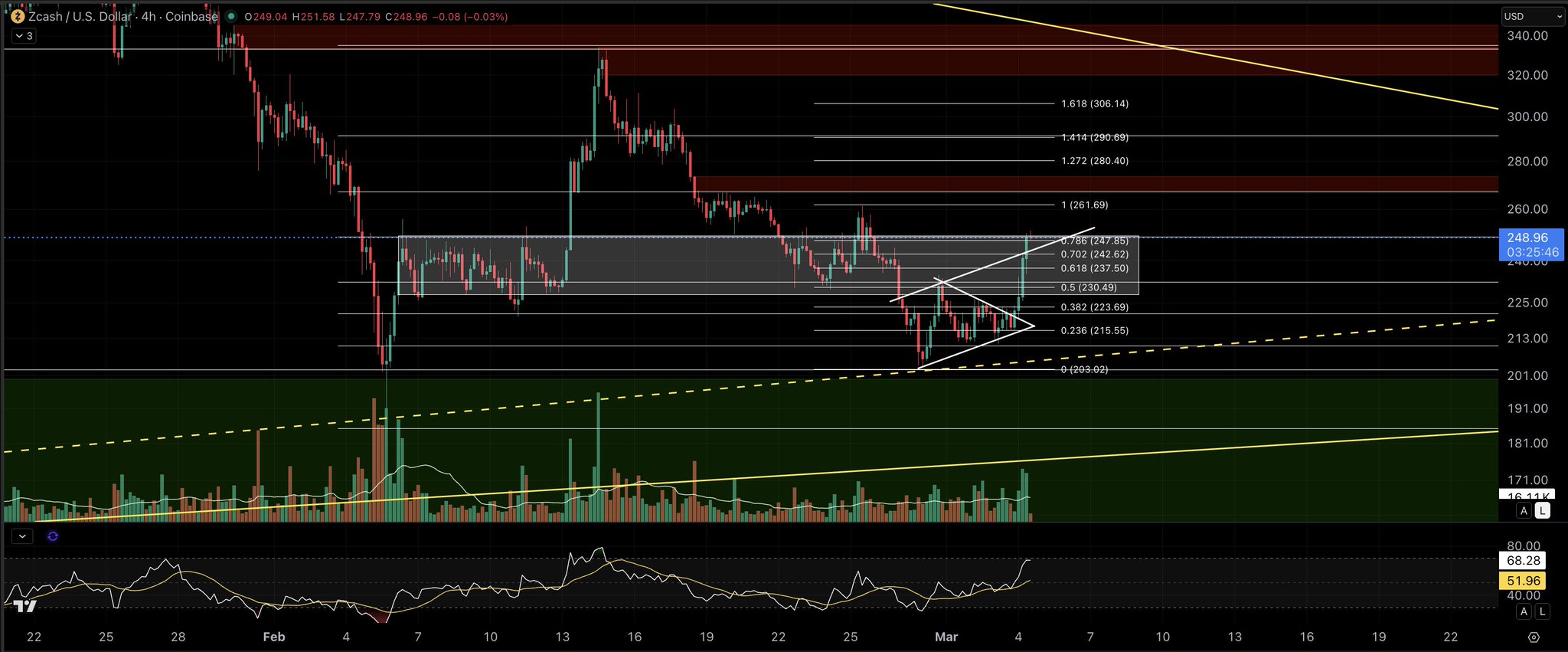This screenshot has height=652, width=1568.
Task: Toggle log scale L on RSI pane
Action: (x=1542, y=611)
